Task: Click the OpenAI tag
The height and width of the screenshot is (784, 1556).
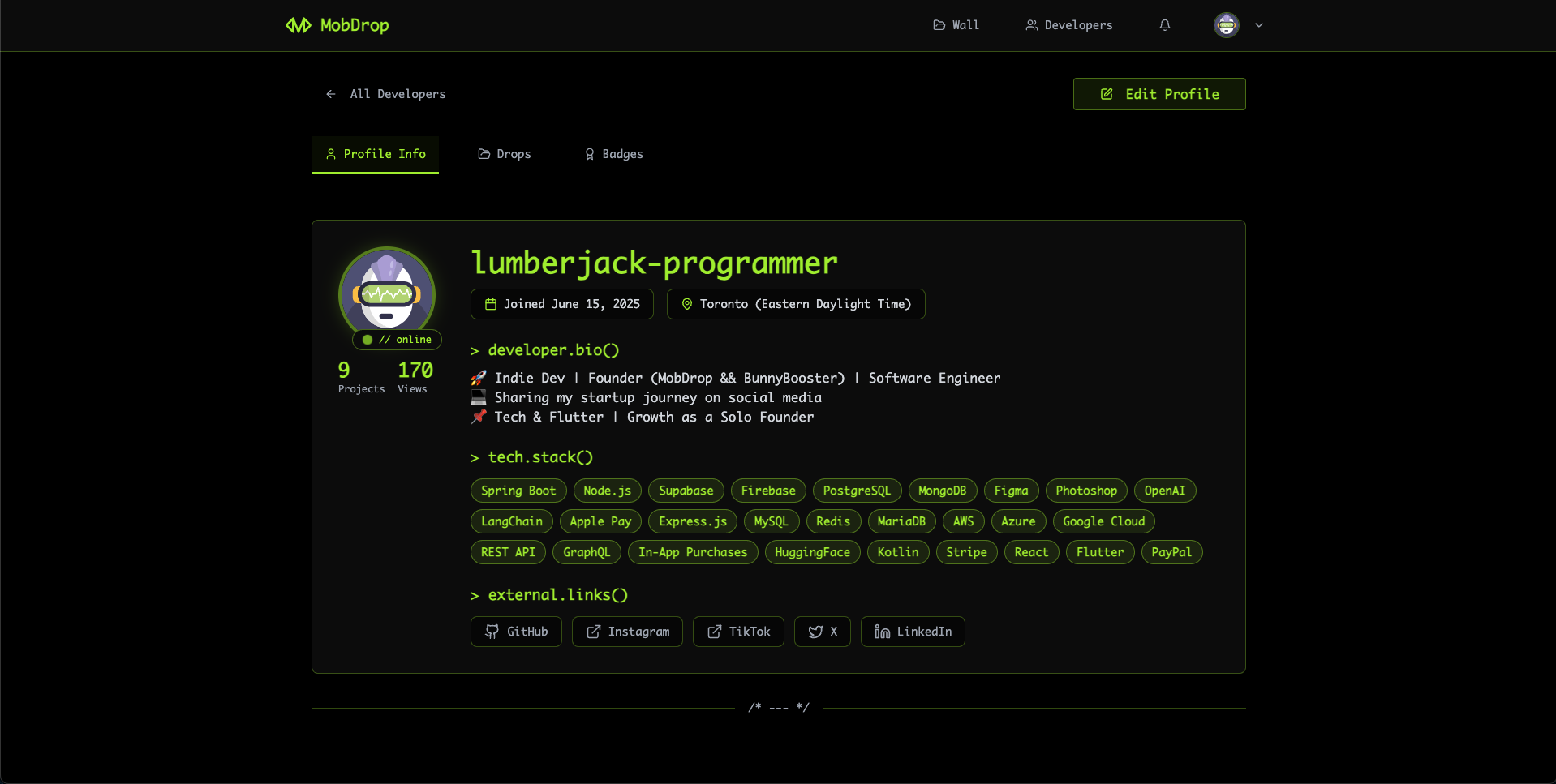Action: pos(1165,491)
